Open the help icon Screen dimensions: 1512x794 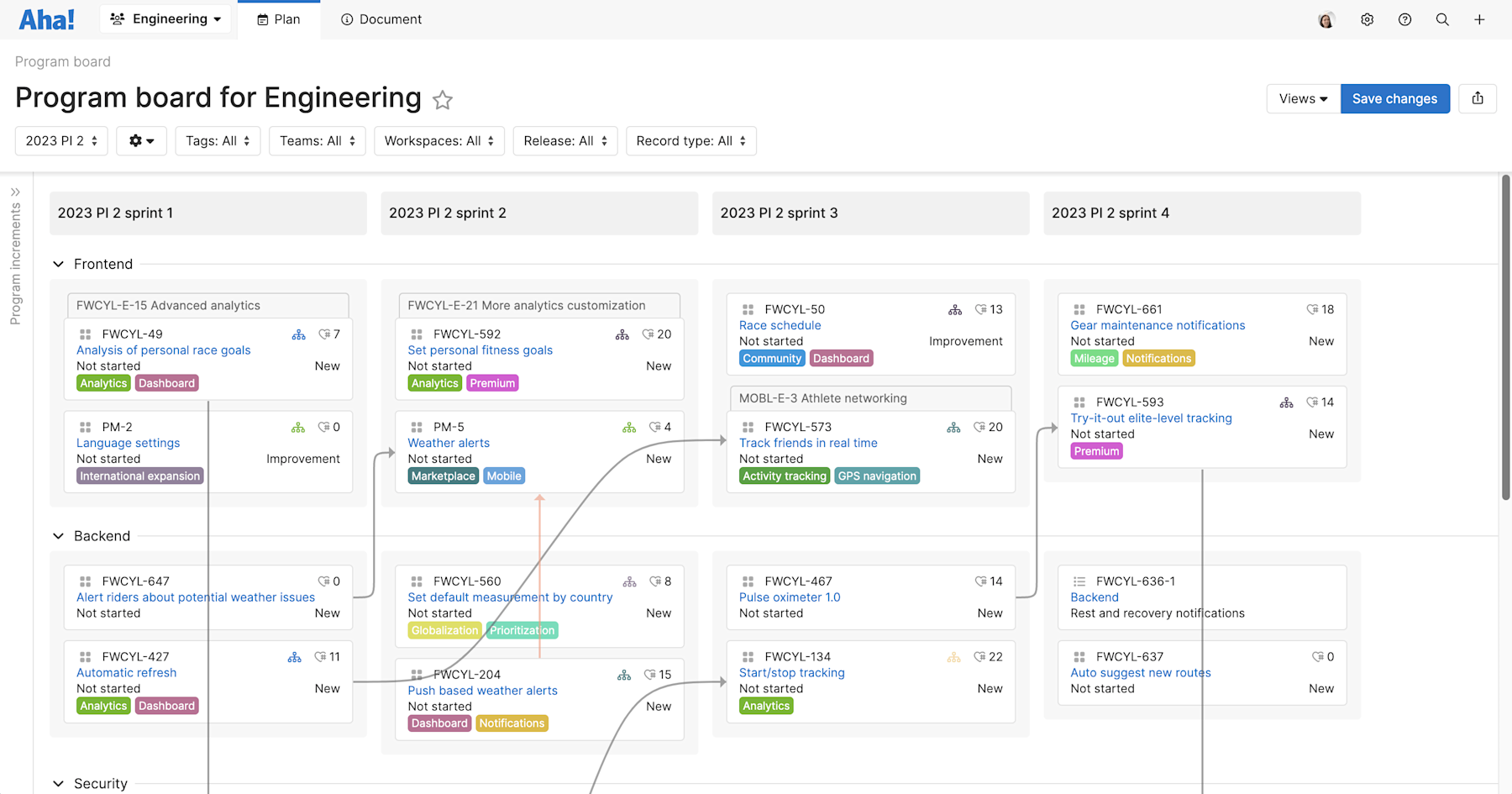(1404, 18)
